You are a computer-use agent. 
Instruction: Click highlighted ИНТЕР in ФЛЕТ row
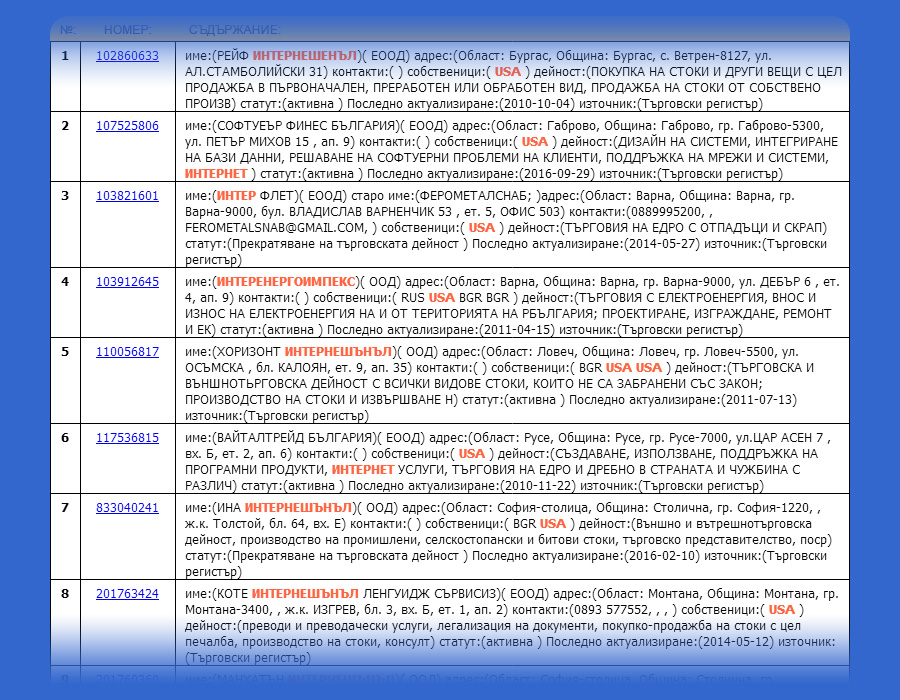point(236,196)
